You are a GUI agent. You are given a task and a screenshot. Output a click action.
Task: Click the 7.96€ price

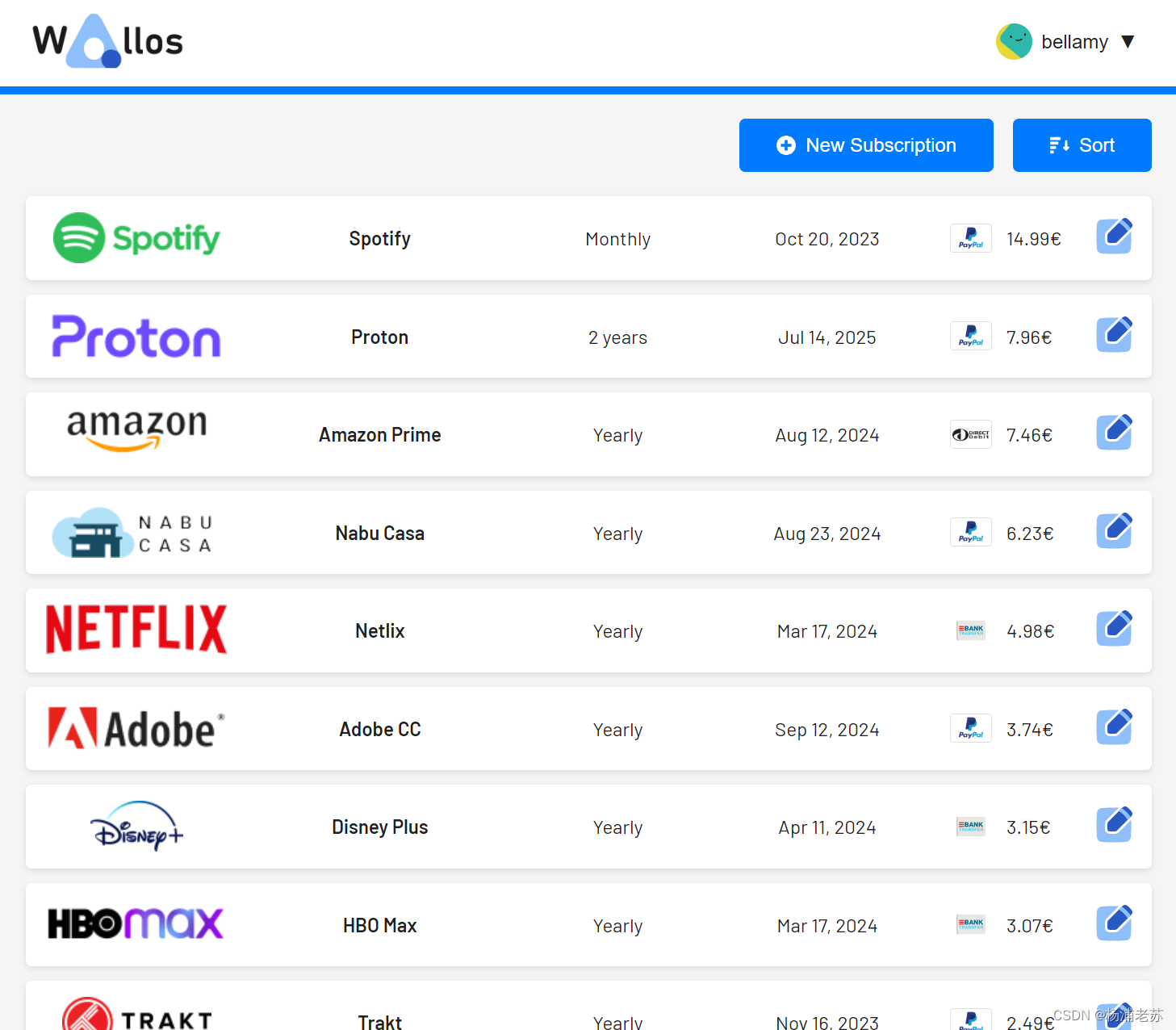click(1029, 337)
